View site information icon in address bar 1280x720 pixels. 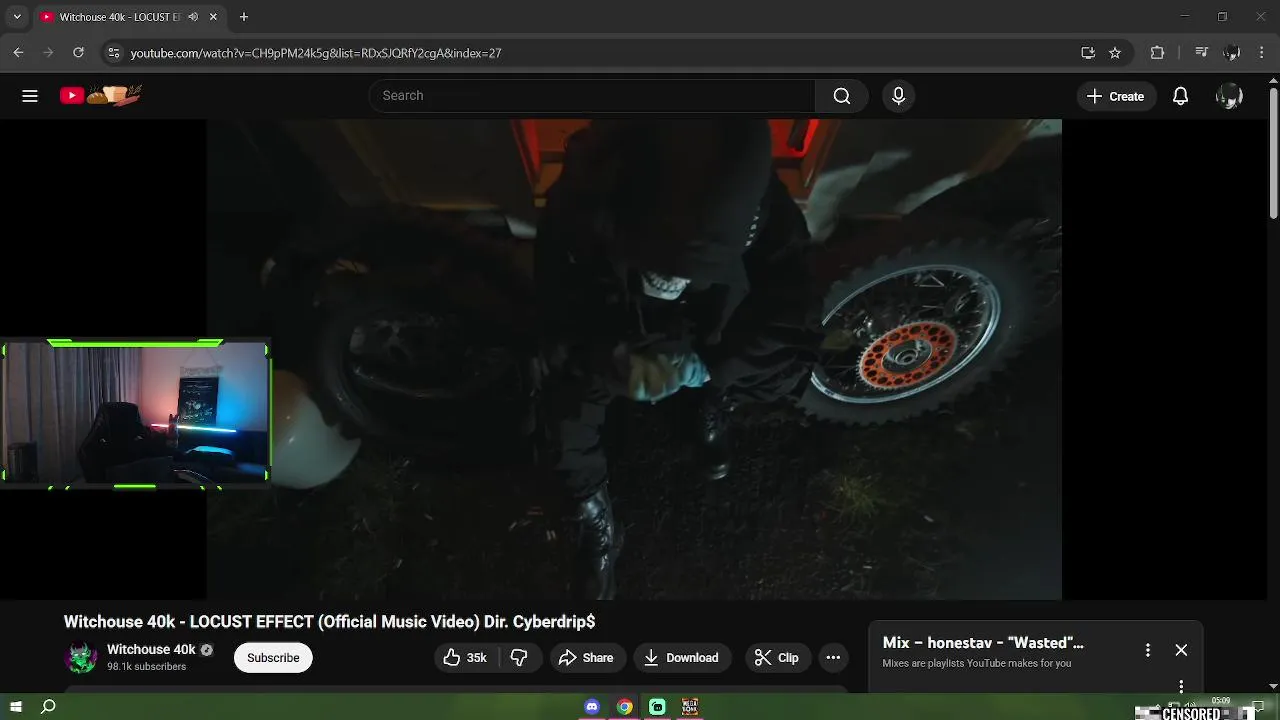tap(113, 53)
